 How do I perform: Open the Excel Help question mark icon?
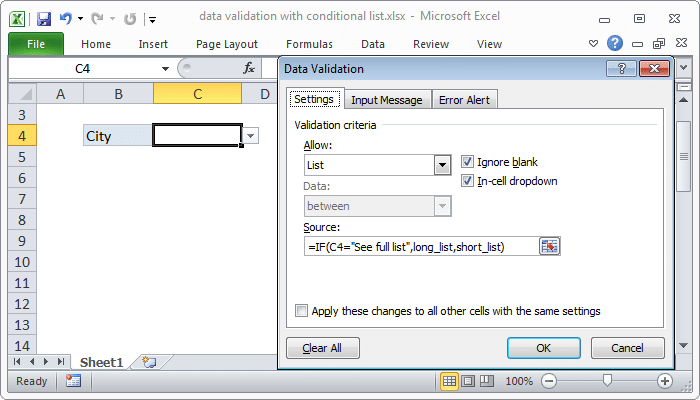[615, 43]
